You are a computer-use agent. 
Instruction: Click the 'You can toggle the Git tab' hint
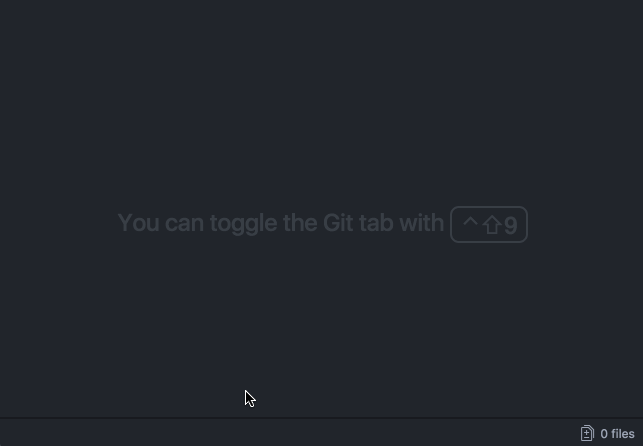tap(281, 223)
